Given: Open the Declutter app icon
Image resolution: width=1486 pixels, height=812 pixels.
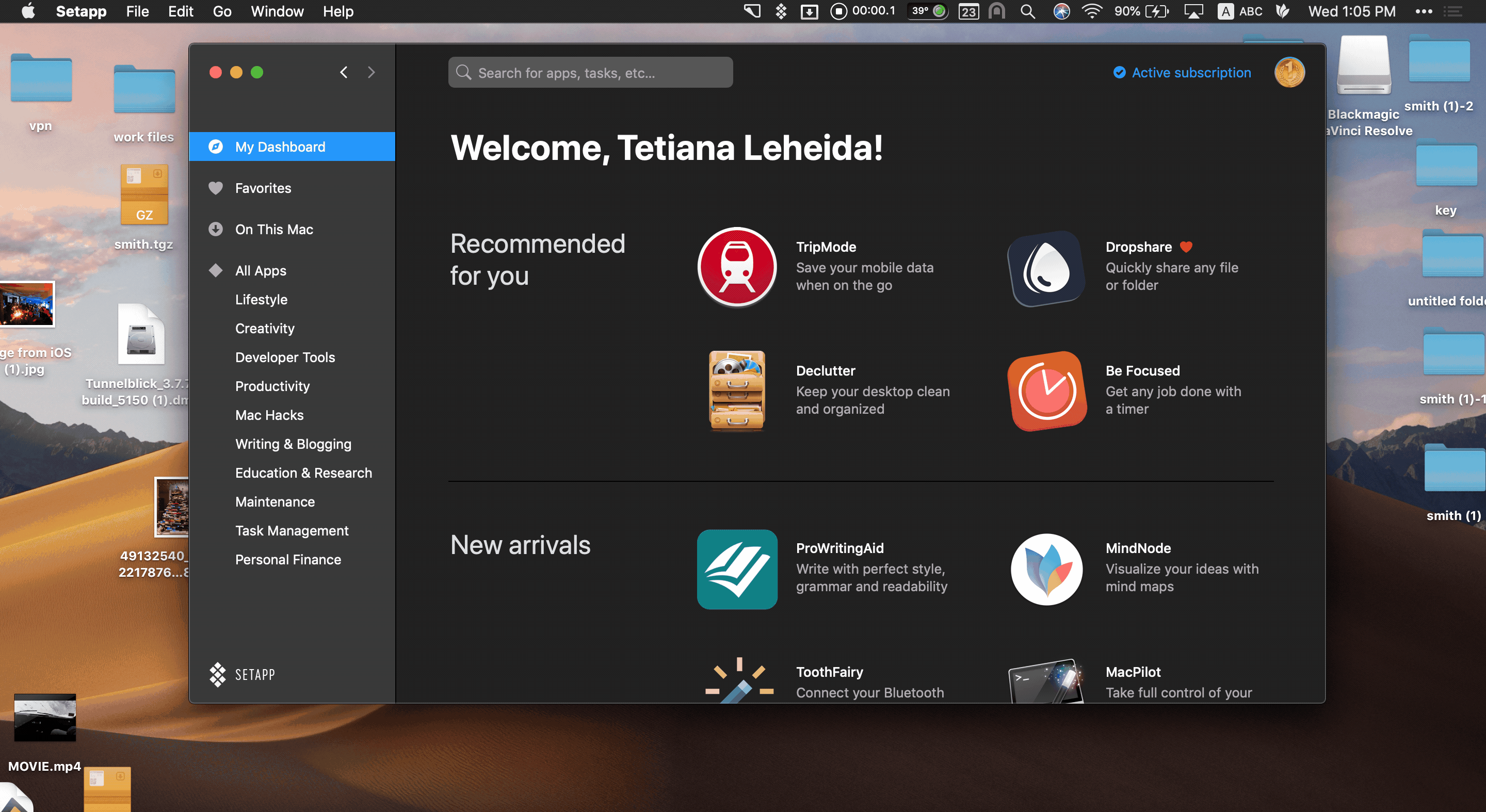Looking at the screenshot, I should [x=737, y=391].
